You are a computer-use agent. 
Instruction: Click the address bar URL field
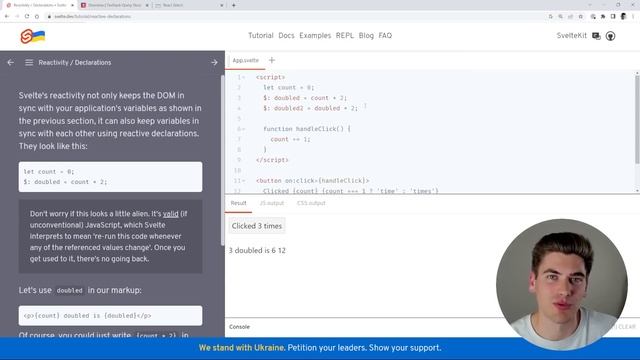(298, 16)
